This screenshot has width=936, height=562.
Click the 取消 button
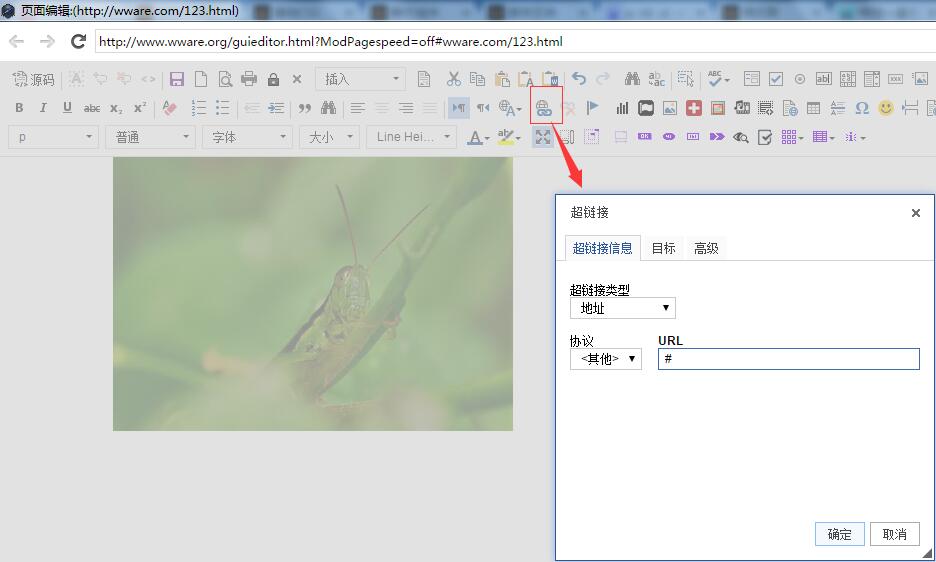tap(894, 534)
